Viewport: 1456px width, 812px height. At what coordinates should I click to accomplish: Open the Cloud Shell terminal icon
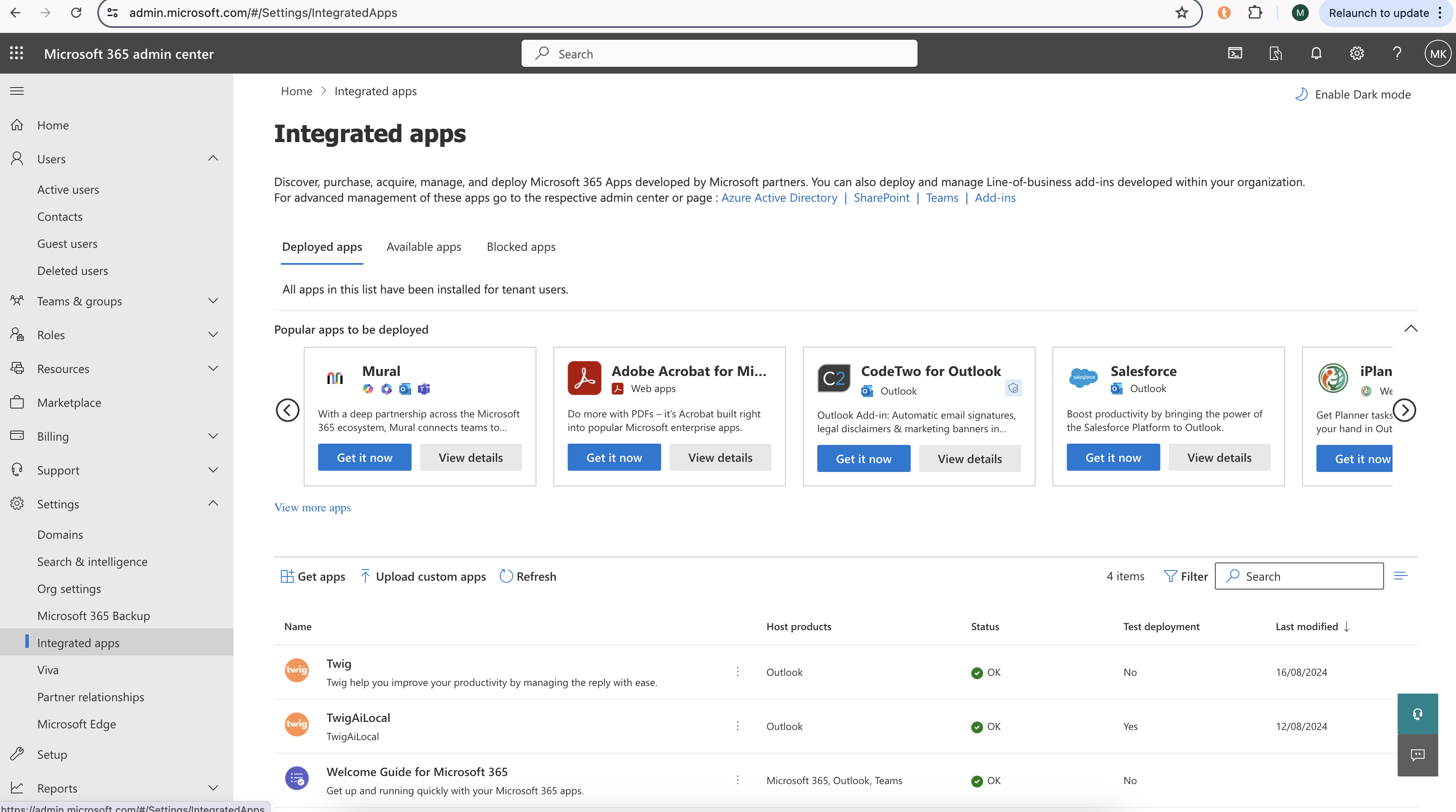pyautogui.click(x=1235, y=54)
